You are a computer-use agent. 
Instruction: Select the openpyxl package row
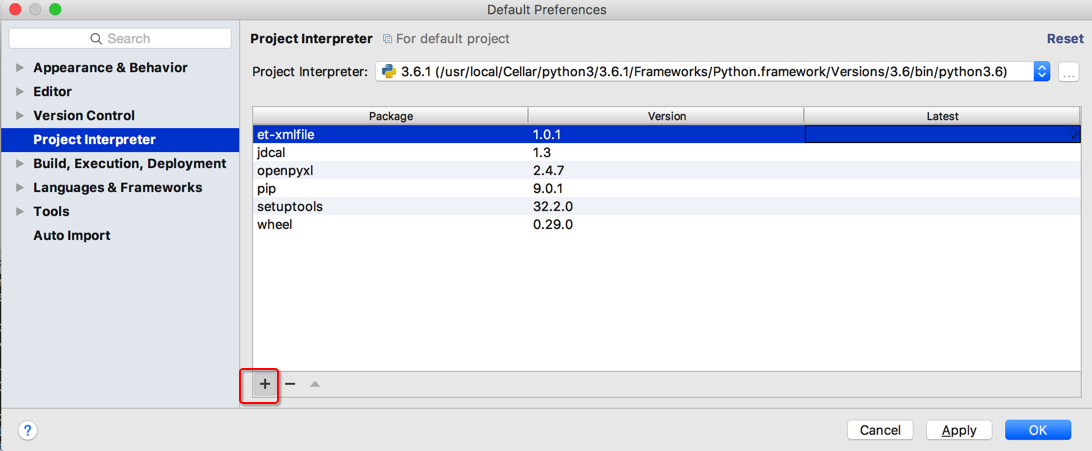point(286,171)
